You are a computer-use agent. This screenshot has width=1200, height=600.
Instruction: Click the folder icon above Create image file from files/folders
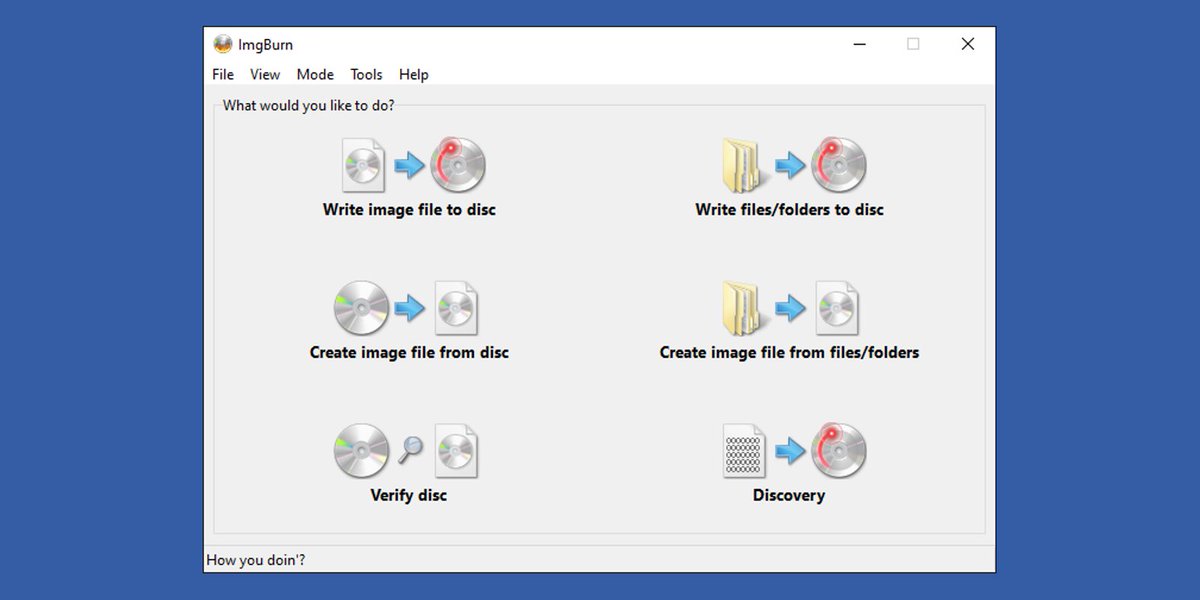click(745, 308)
